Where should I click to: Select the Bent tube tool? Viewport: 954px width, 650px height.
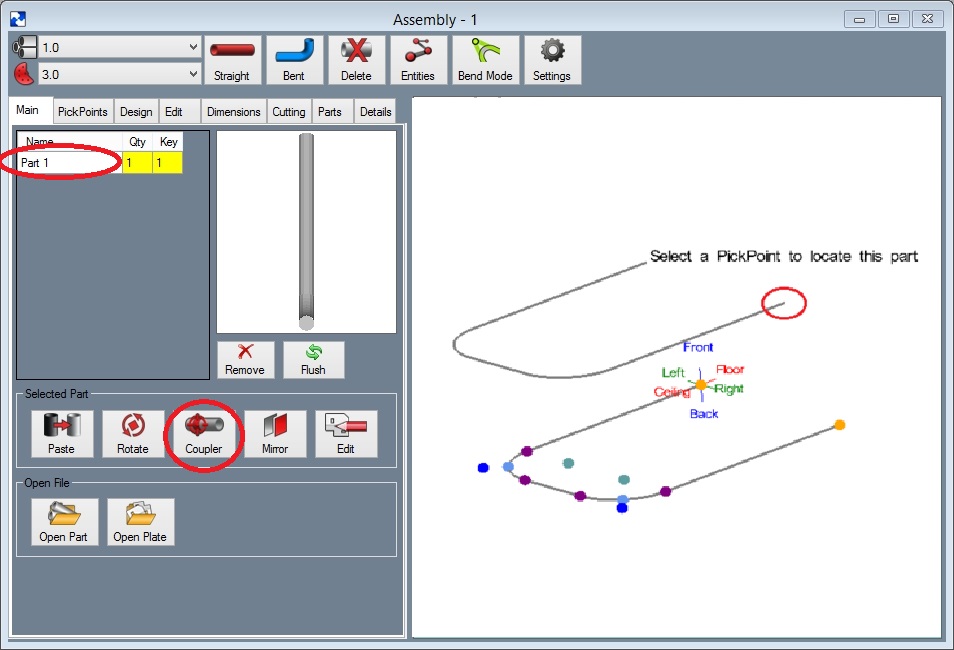tap(294, 60)
